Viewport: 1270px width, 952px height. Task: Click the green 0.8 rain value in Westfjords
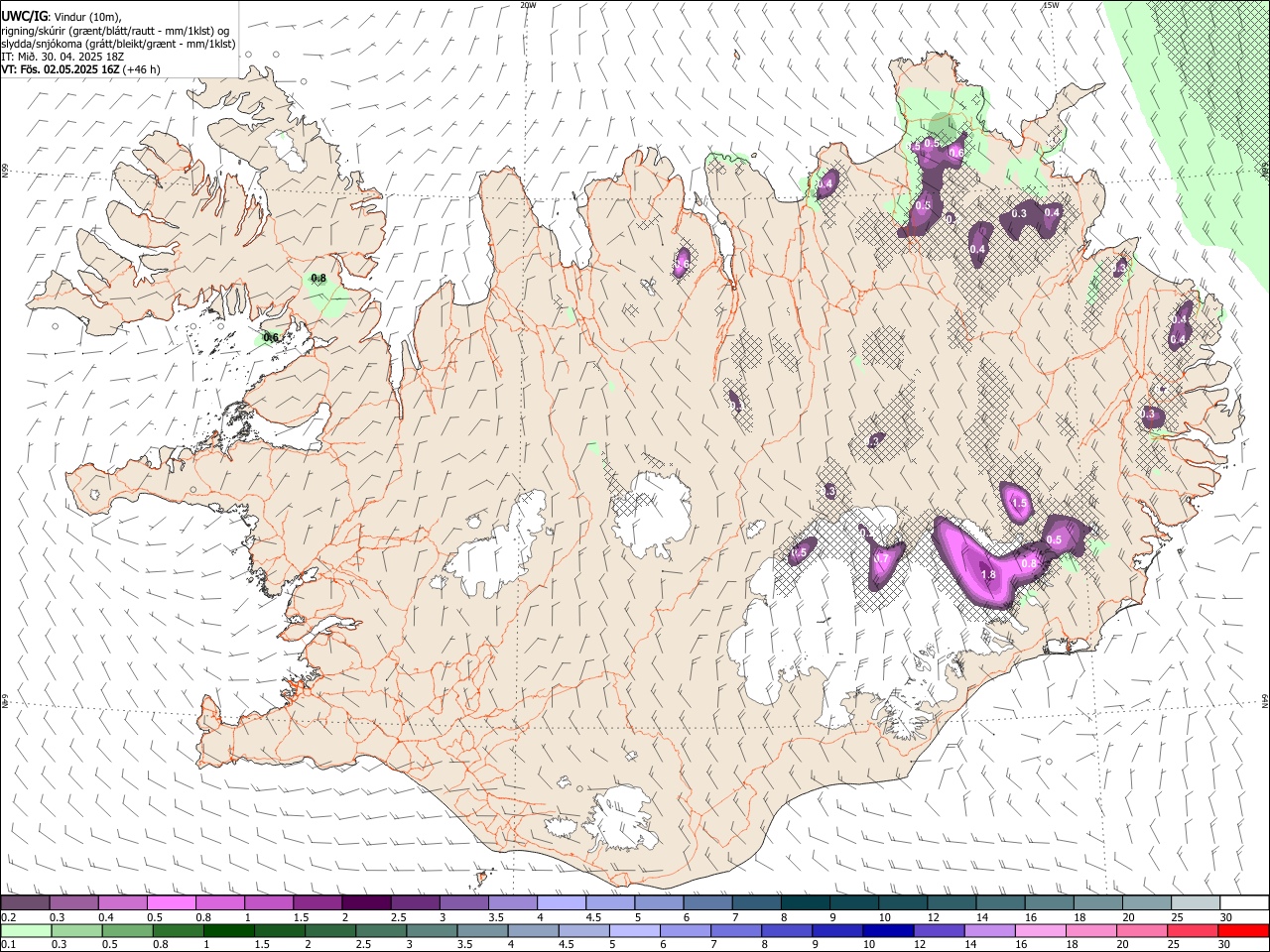319,279
